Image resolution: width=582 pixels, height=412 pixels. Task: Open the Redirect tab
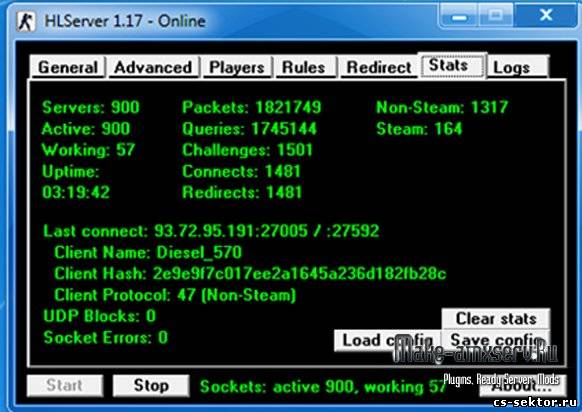click(x=379, y=67)
